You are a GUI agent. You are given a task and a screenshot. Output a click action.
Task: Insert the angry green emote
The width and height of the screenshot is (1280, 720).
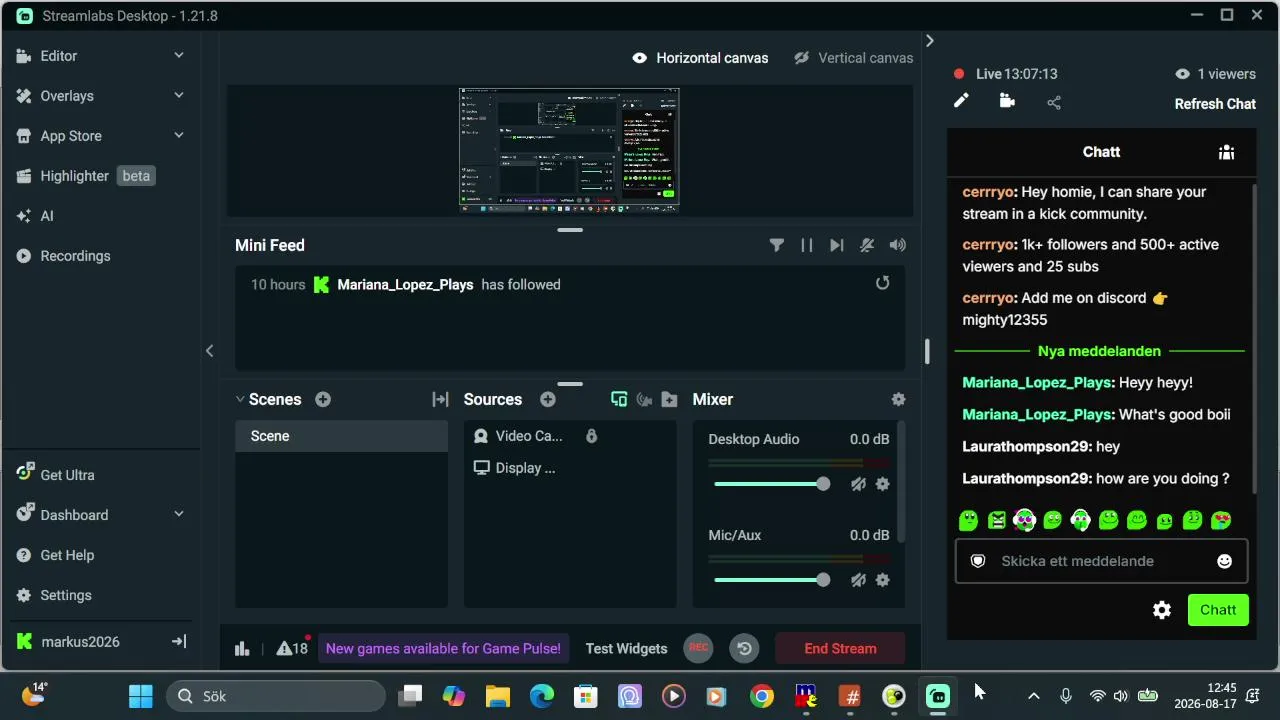coord(997,520)
